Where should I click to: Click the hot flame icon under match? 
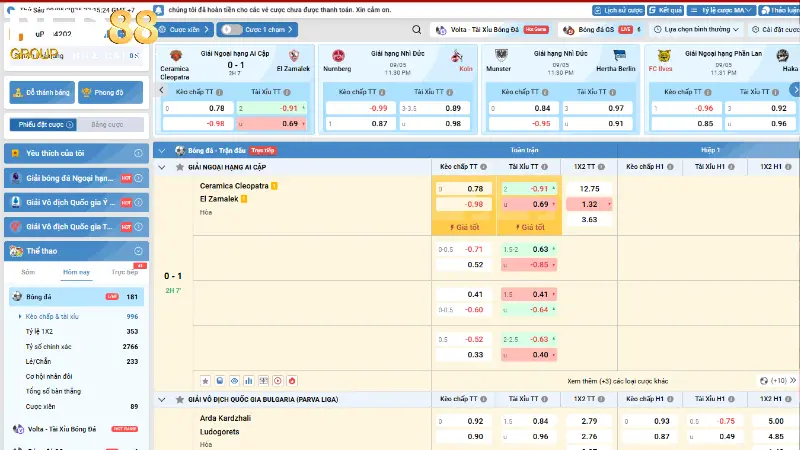[292, 381]
